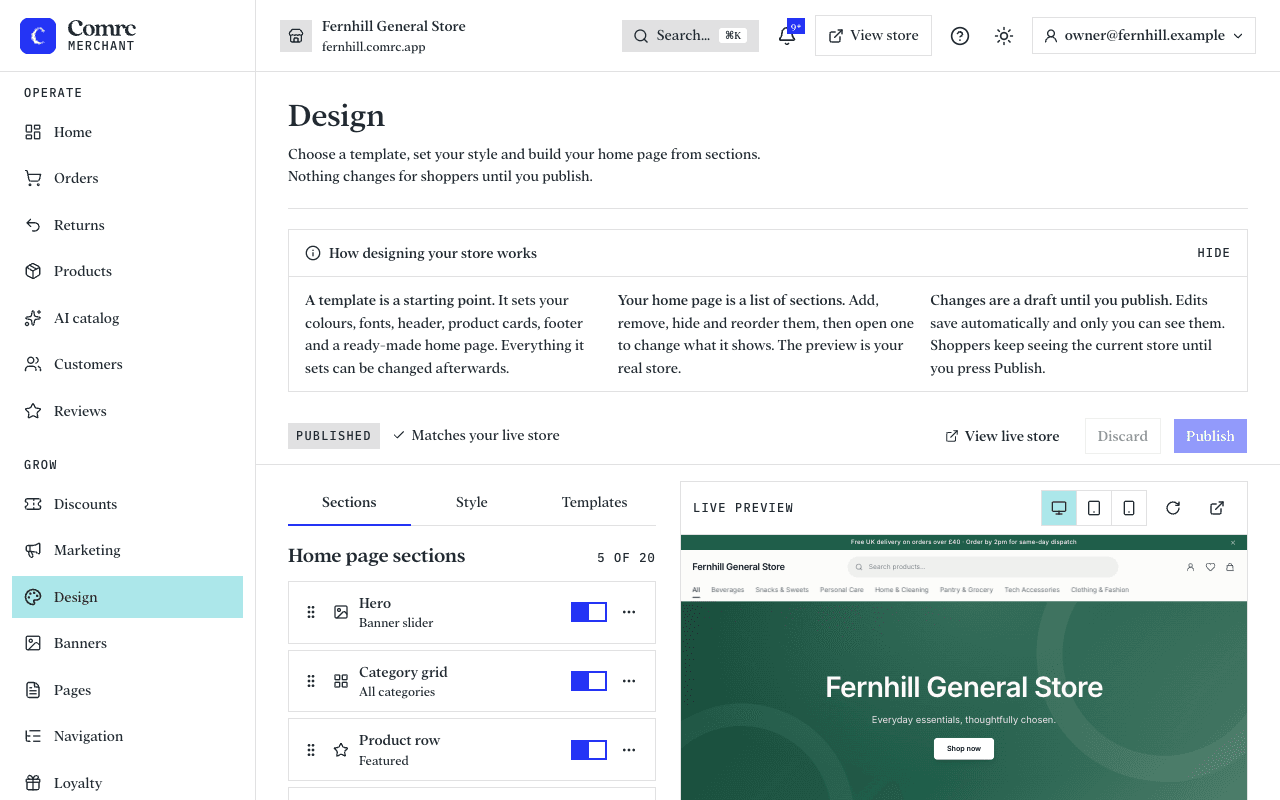Click the Search box in the header
The image size is (1280, 800).
pos(690,36)
